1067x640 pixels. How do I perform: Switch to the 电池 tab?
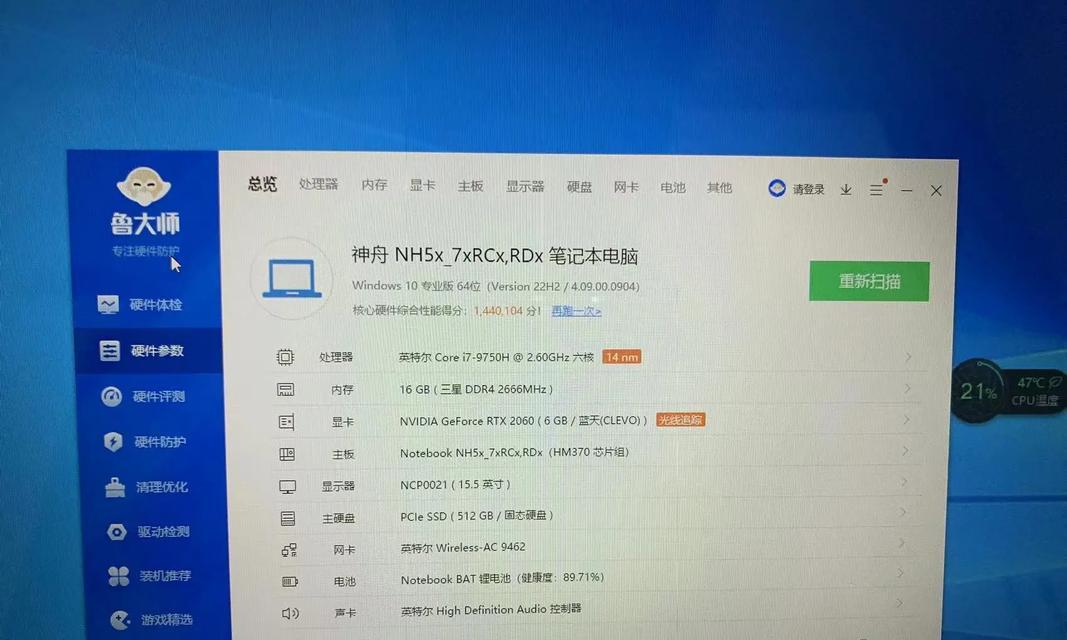point(672,187)
